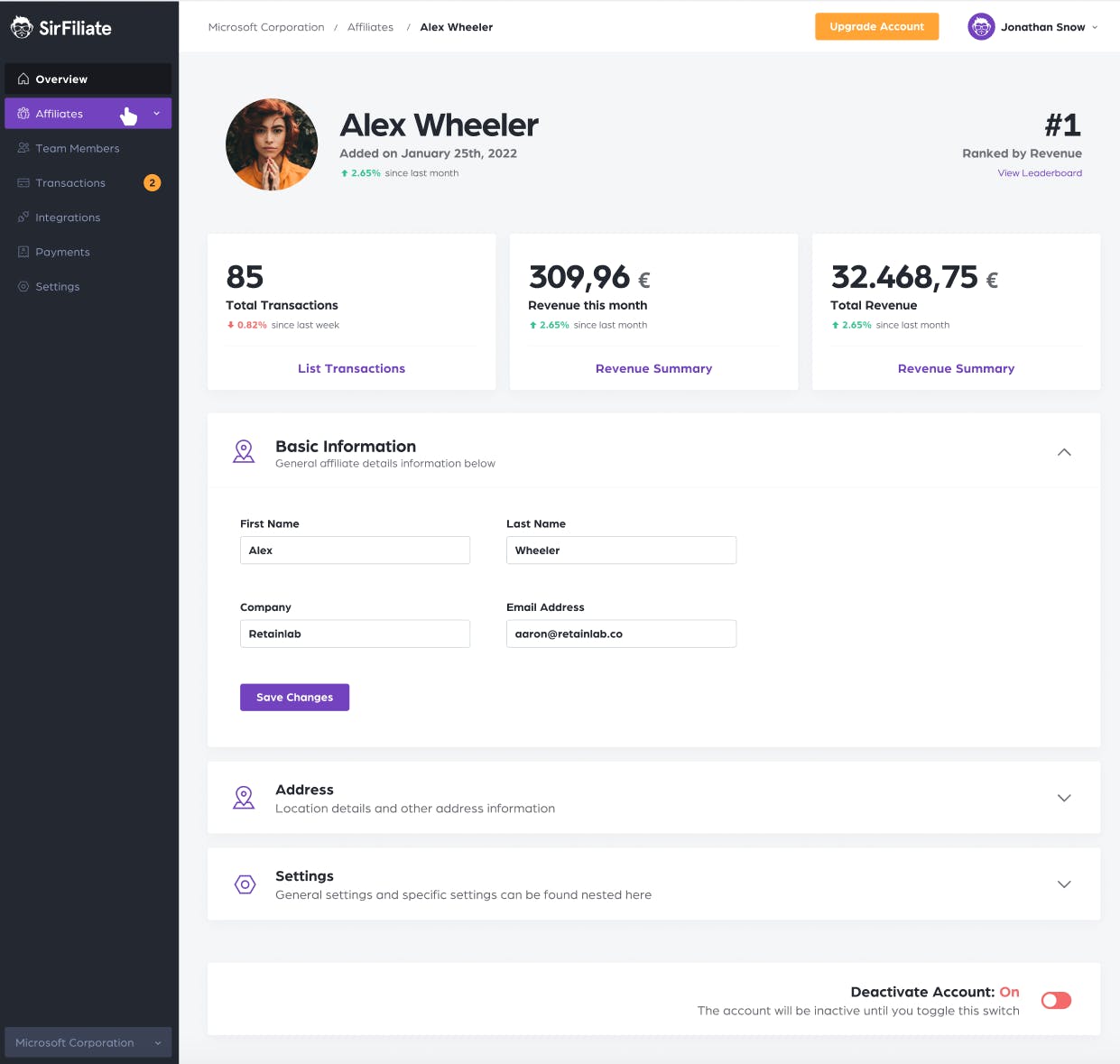Screen dimensions: 1120x1064
Task: Click the Overview home icon in sidebar
Action: tap(23, 79)
